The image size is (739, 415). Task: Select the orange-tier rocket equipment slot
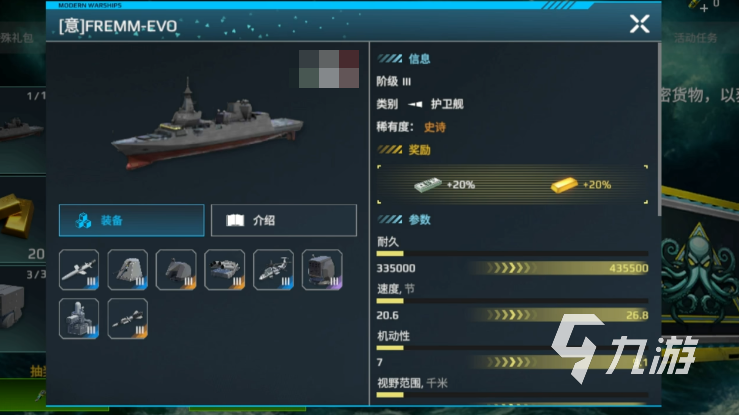(127, 318)
